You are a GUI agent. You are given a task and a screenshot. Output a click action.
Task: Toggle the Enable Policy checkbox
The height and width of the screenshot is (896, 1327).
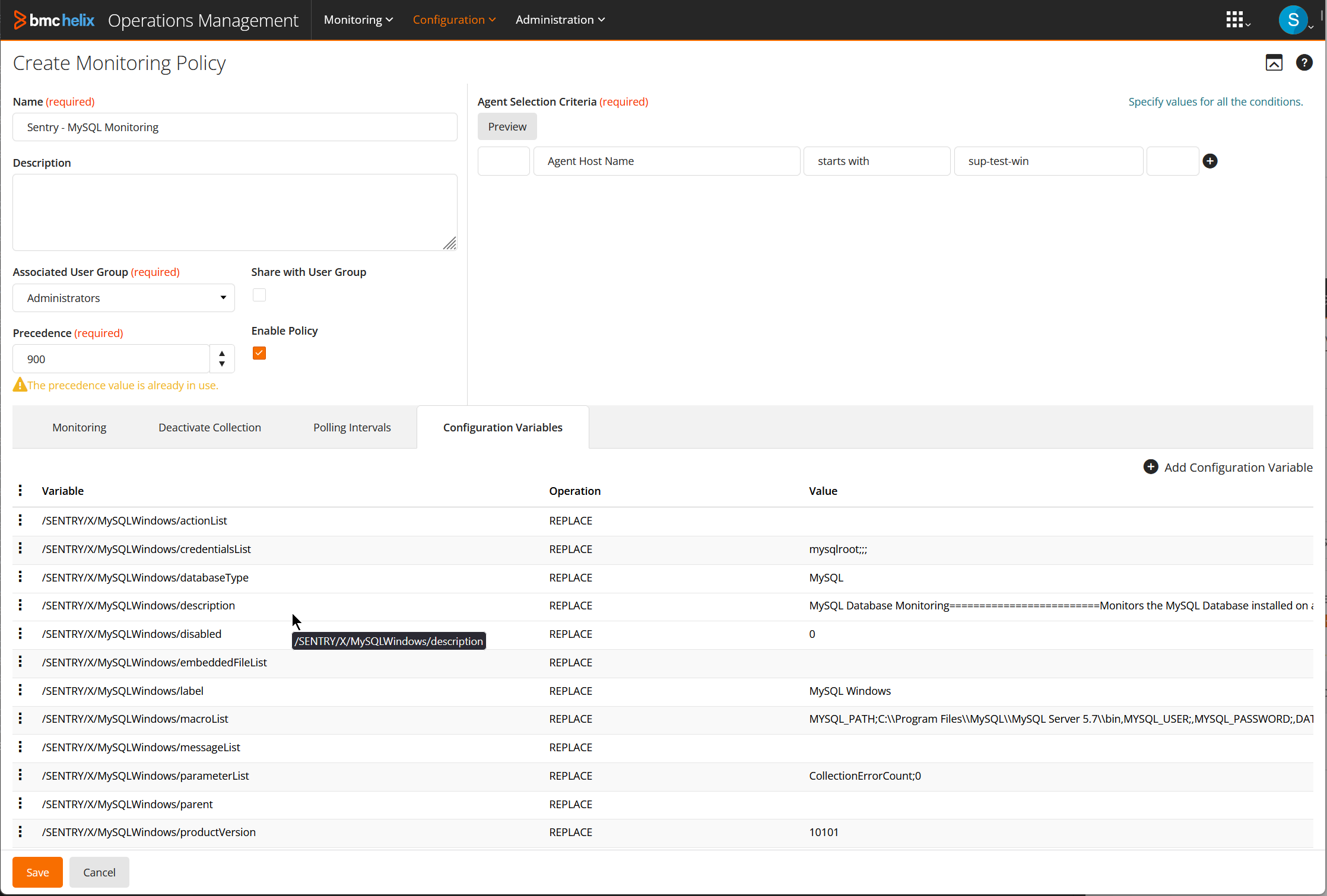260,352
